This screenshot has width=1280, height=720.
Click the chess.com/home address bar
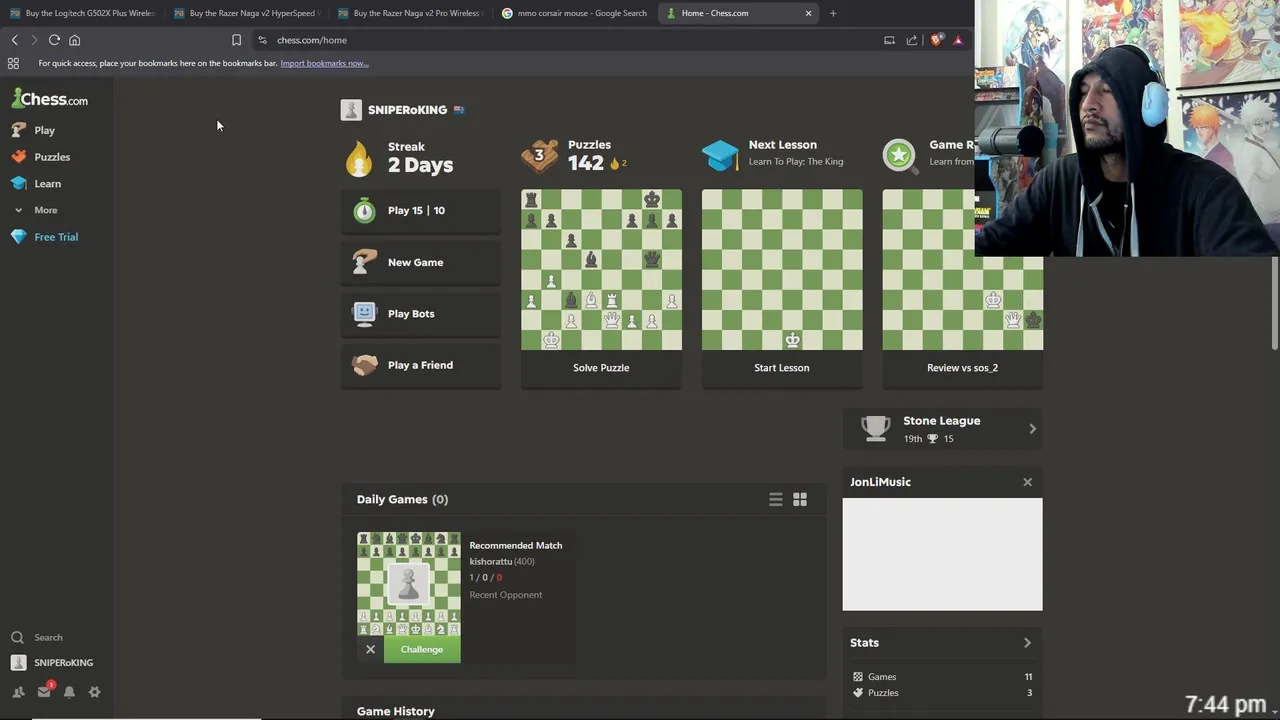[x=565, y=40]
